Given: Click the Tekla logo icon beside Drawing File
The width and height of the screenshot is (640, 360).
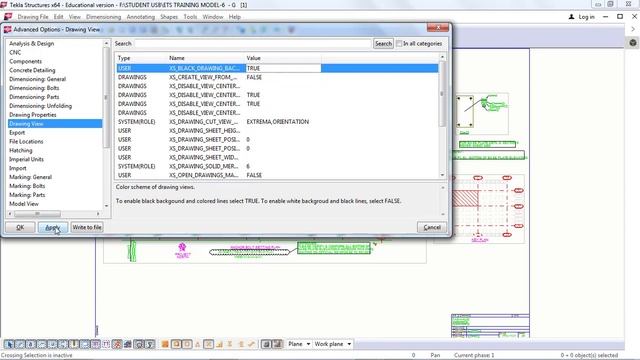Looking at the screenshot, I should point(8,17).
